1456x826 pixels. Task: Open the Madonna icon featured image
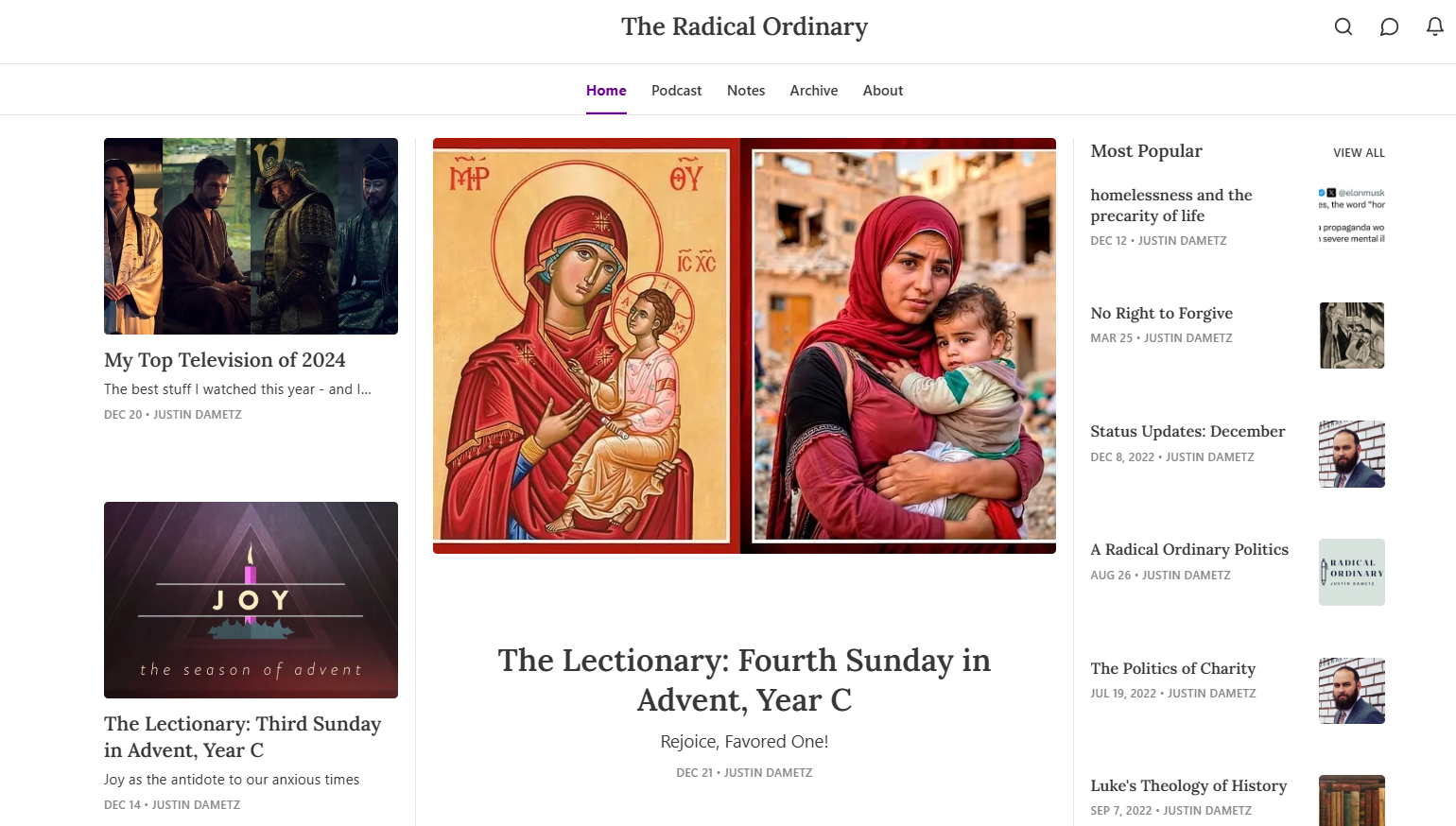744,346
